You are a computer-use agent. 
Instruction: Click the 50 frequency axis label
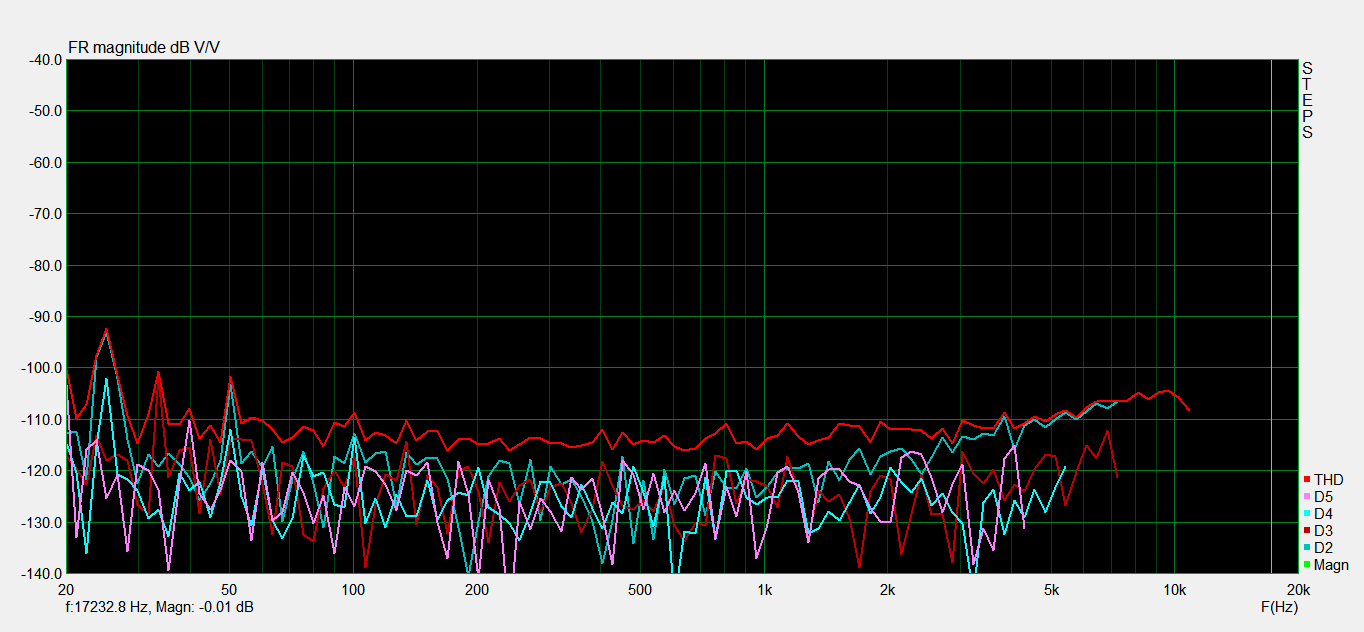(x=230, y=589)
